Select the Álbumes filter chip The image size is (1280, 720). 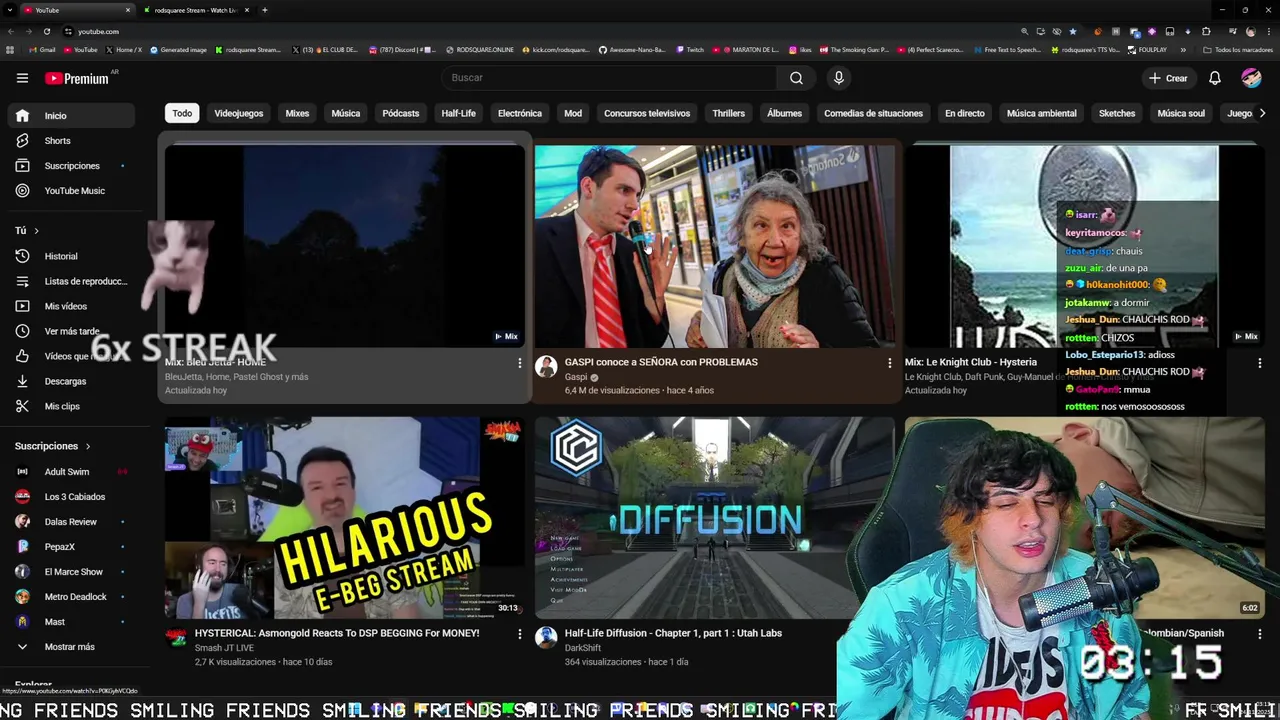click(x=785, y=113)
